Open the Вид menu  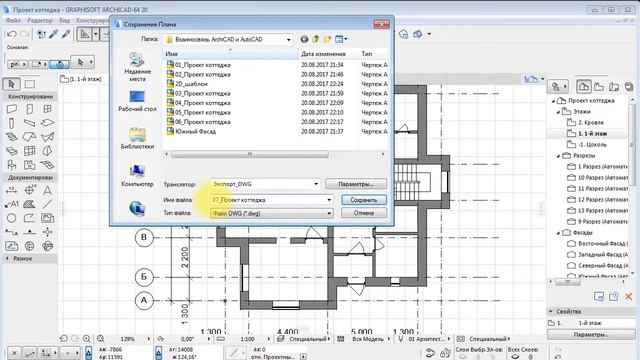coord(64,20)
